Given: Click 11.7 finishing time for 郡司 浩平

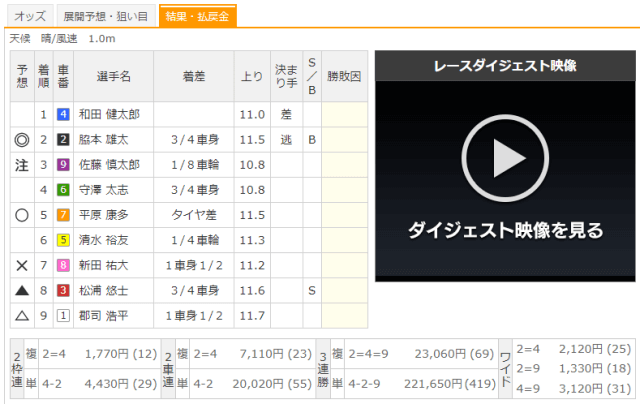Looking at the screenshot, I should [252, 316].
